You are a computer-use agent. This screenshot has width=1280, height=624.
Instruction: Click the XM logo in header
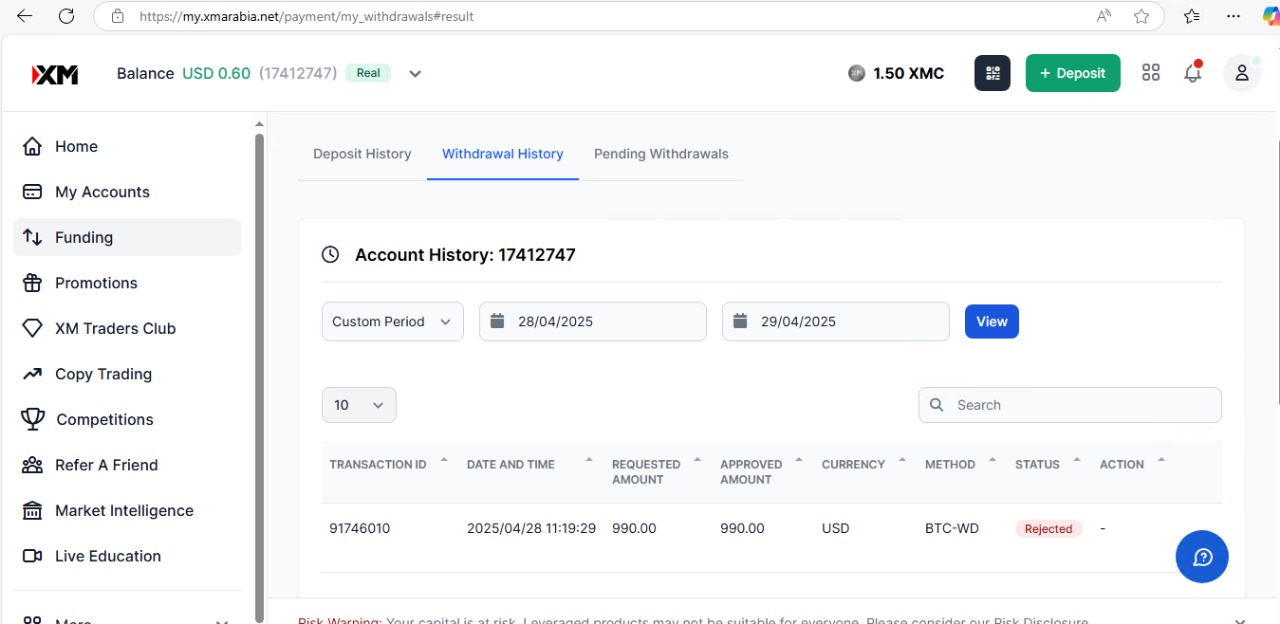tap(55, 74)
